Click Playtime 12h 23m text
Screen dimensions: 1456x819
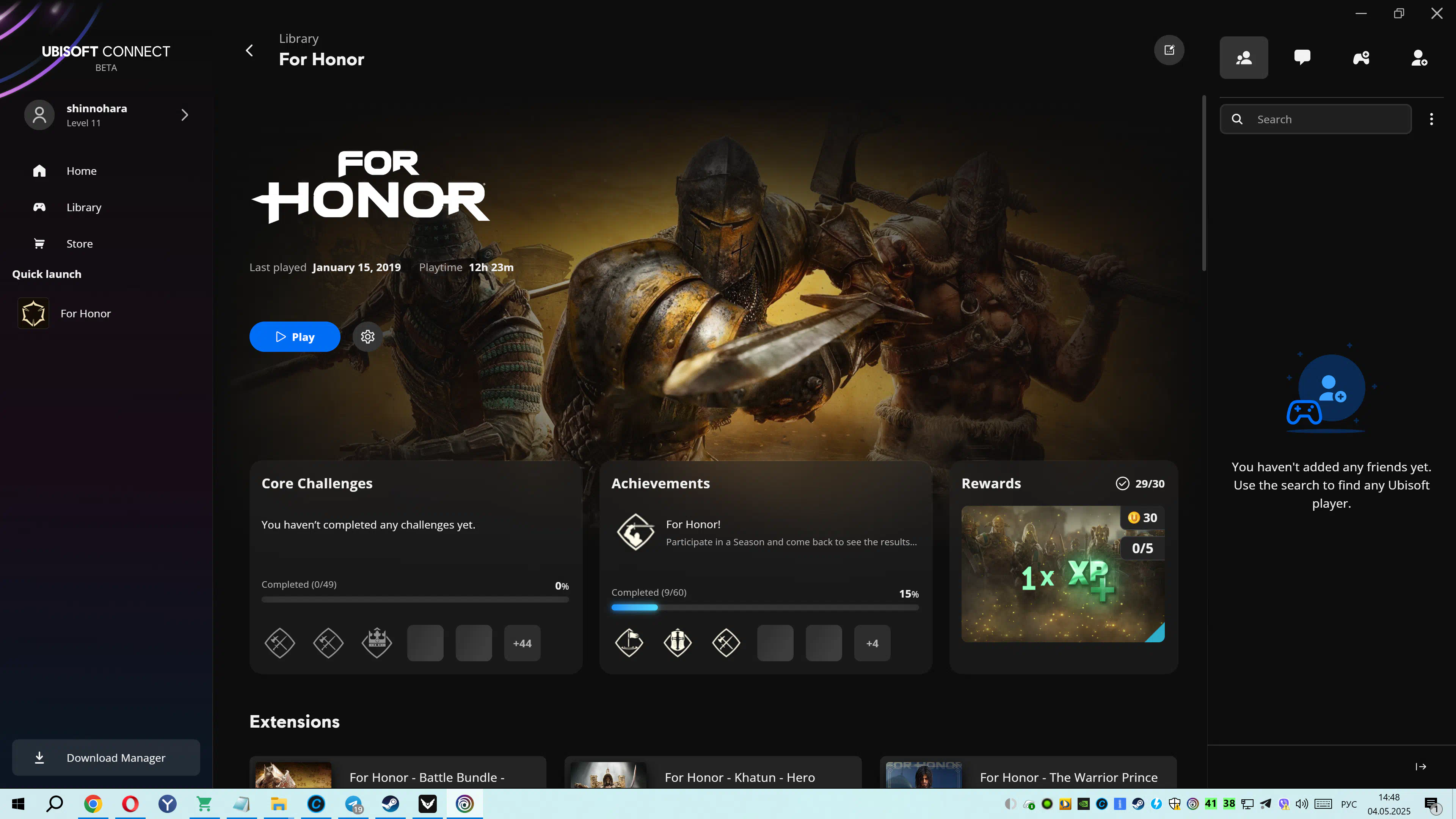466,267
